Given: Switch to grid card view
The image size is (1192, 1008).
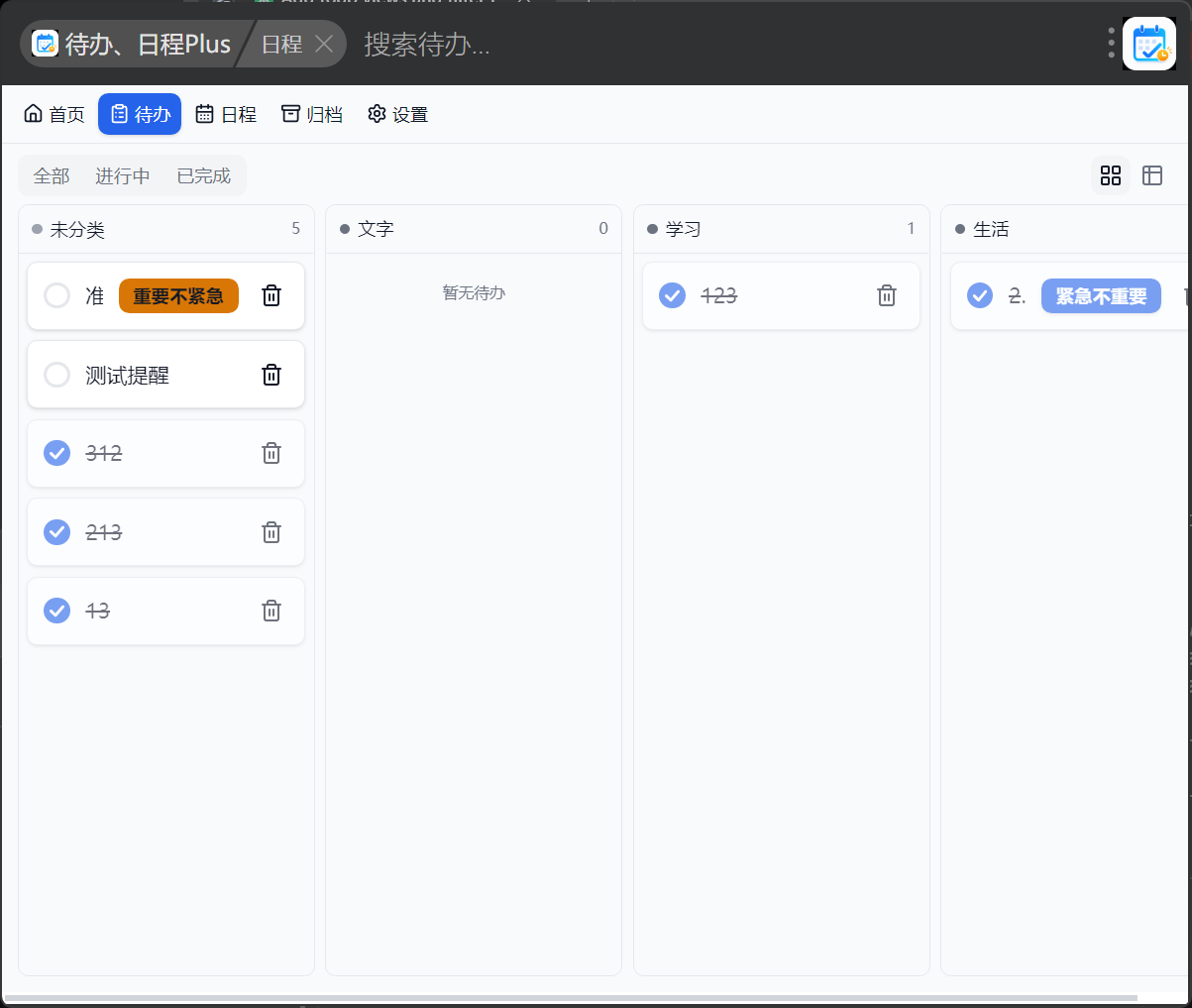Looking at the screenshot, I should pyautogui.click(x=1111, y=175).
